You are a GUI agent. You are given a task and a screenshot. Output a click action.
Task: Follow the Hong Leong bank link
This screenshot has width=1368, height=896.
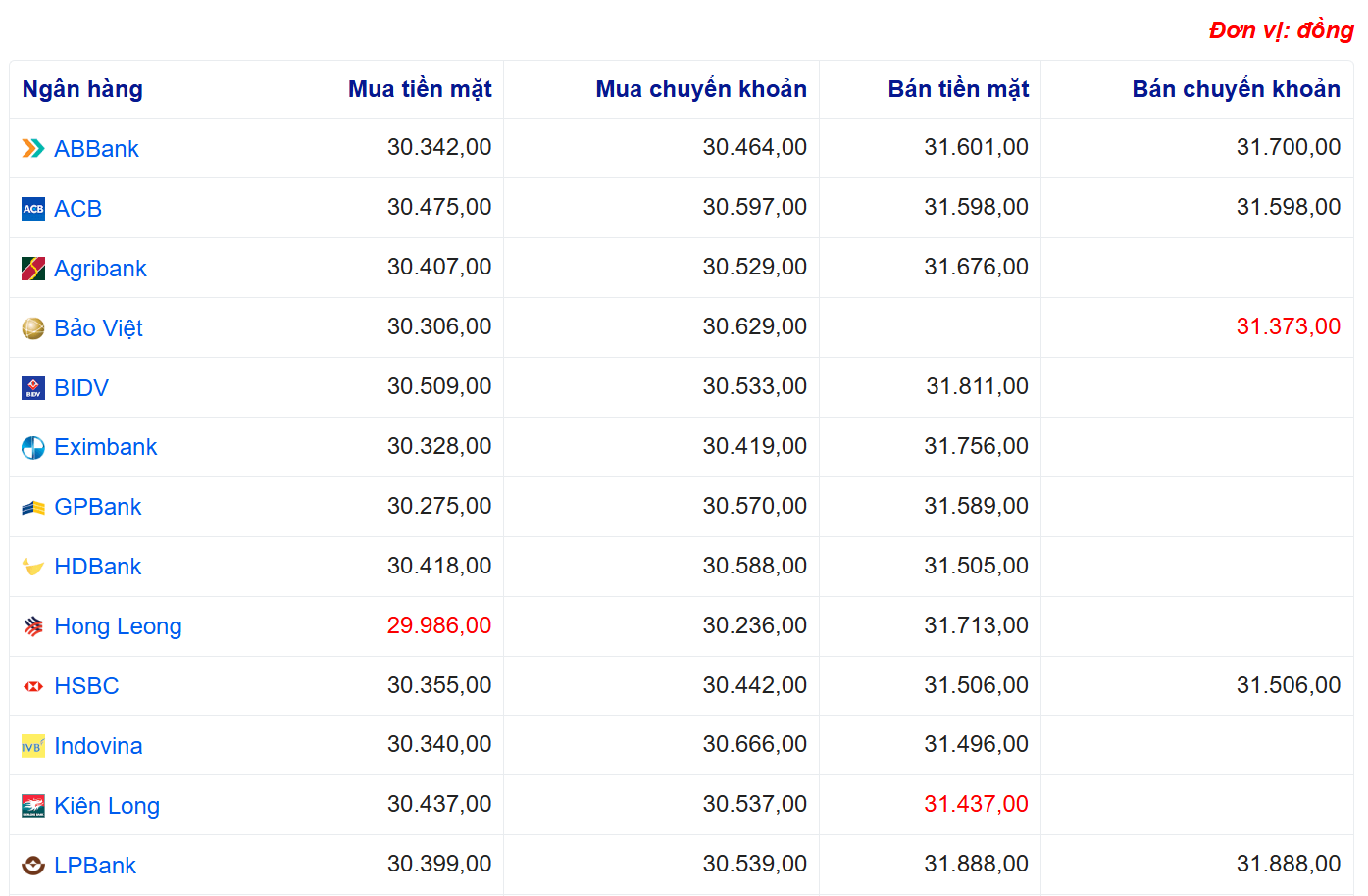(x=118, y=626)
